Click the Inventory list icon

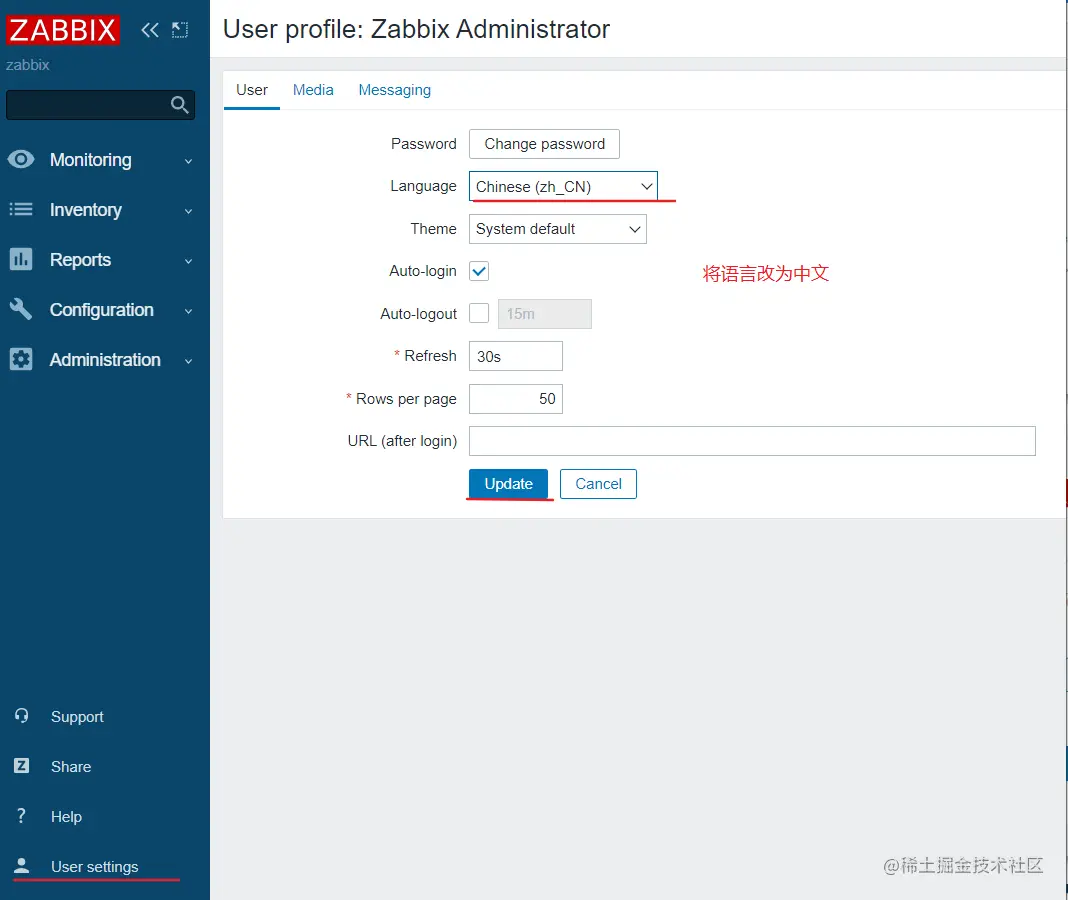tap(21, 209)
